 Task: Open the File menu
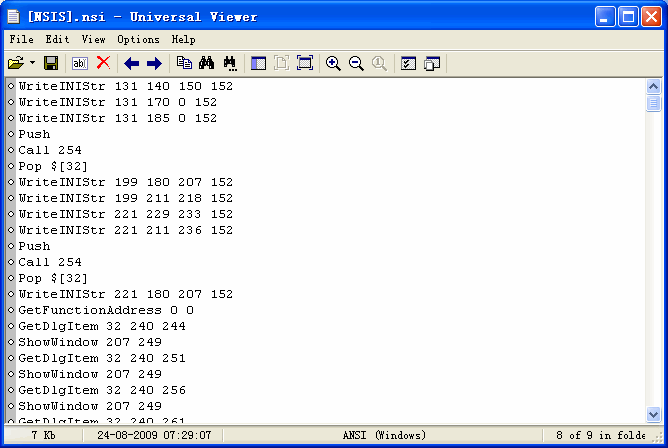click(21, 39)
